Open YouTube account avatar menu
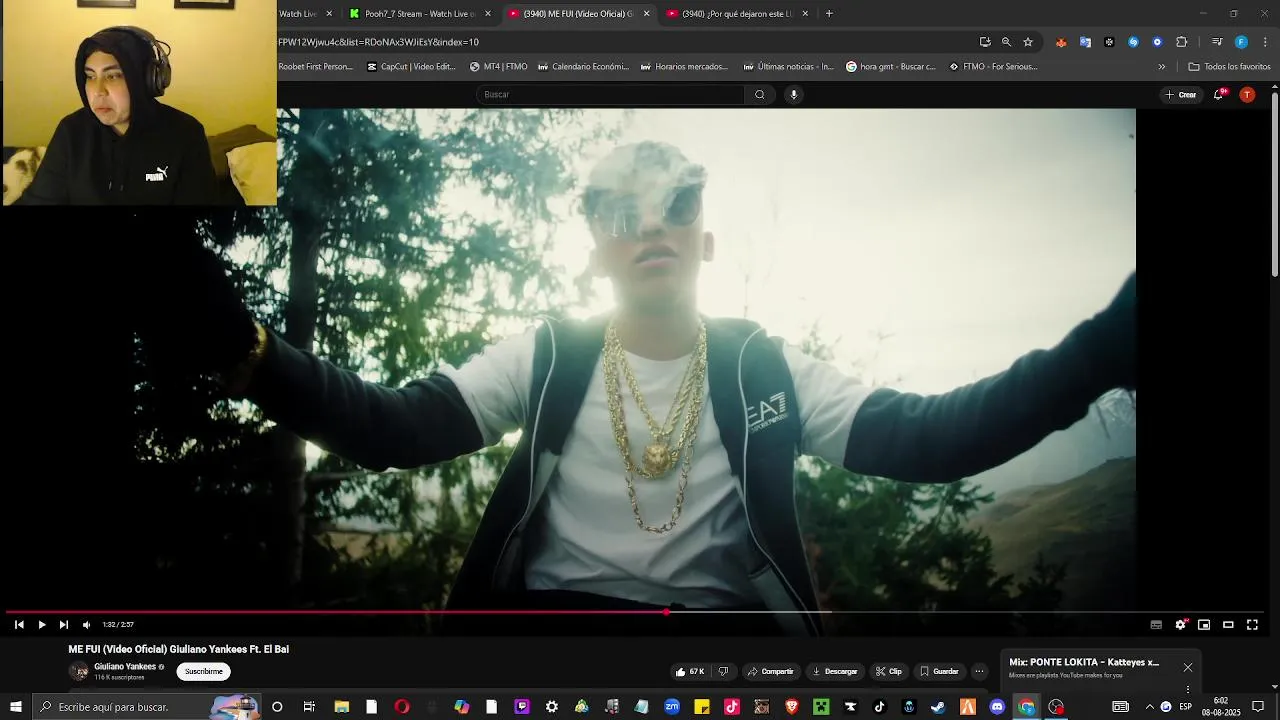Viewport: 1280px width, 720px height. pyautogui.click(x=1247, y=95)
